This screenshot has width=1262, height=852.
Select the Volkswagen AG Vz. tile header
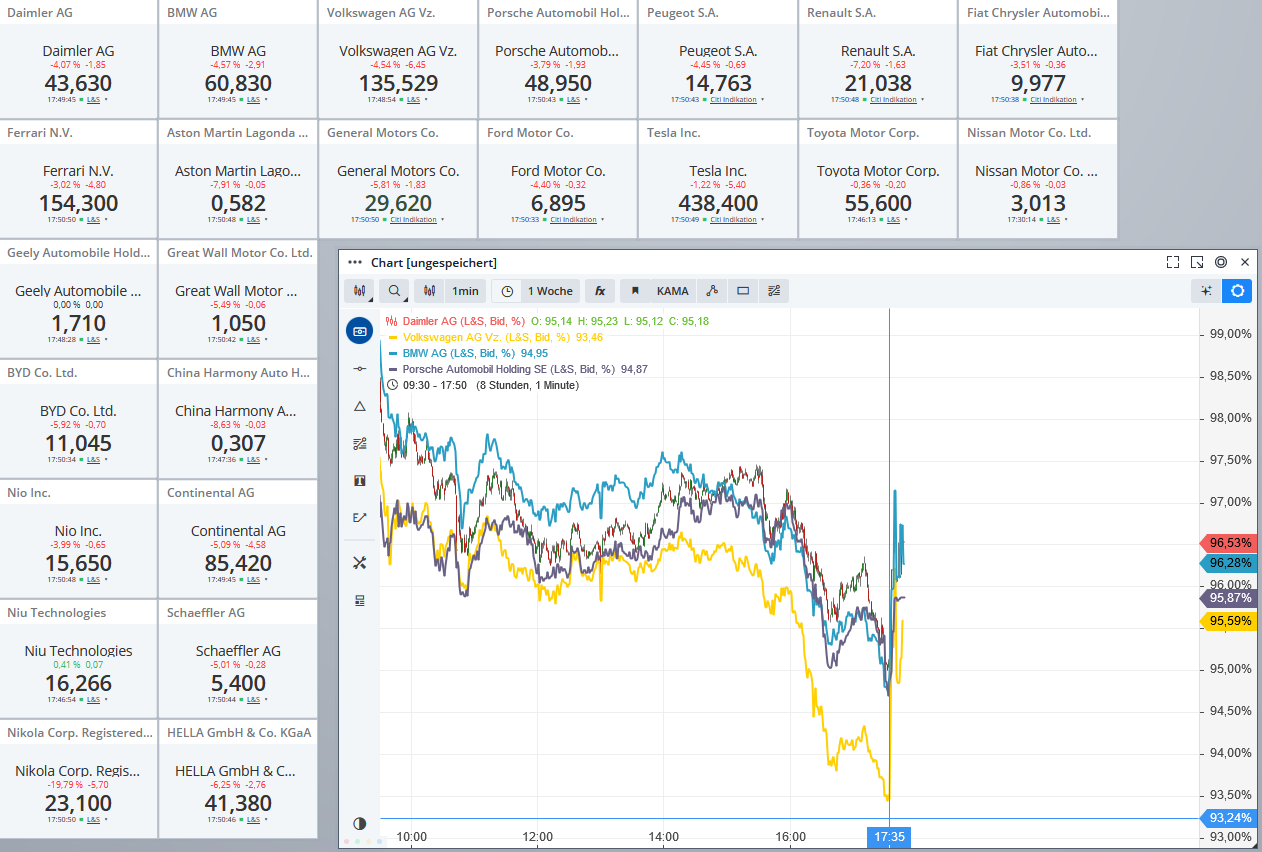(x=398, y=12)
